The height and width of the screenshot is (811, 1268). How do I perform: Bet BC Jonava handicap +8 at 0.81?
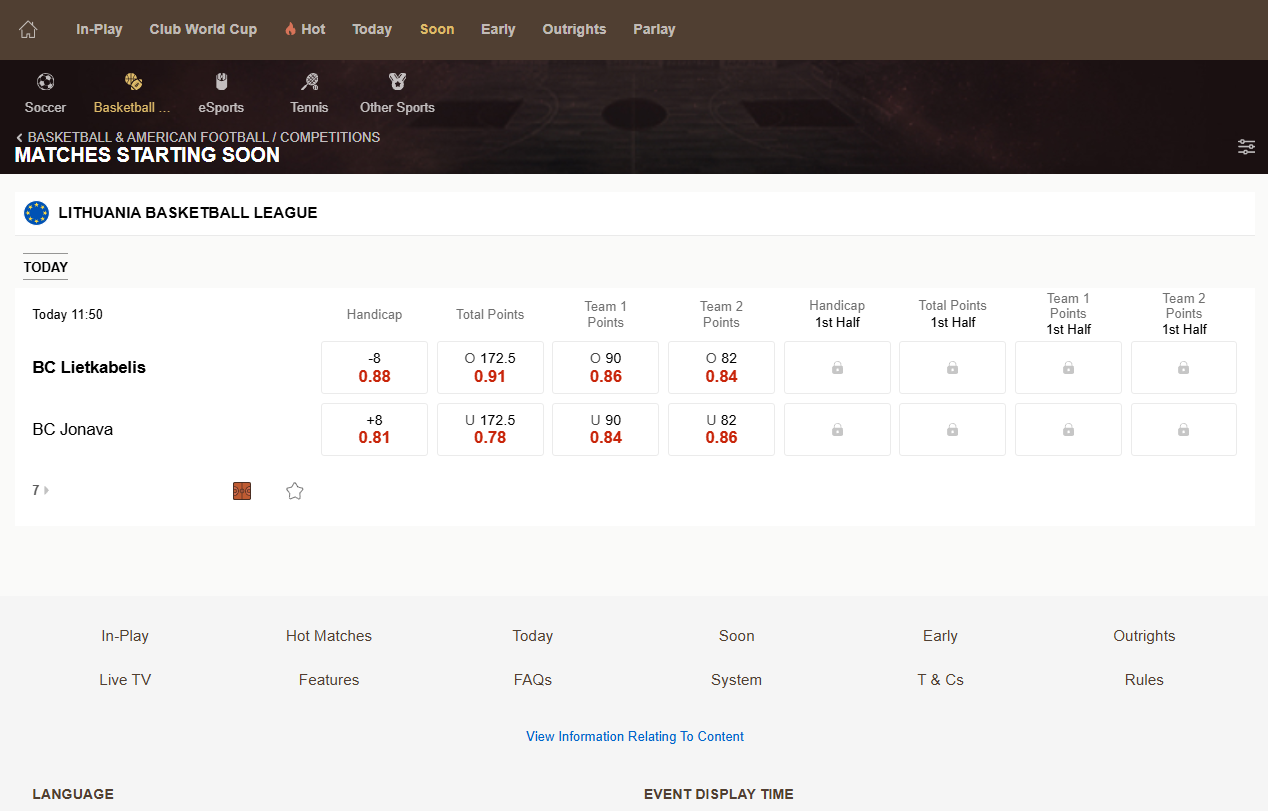pyautogui.click(x=374, y=429)
